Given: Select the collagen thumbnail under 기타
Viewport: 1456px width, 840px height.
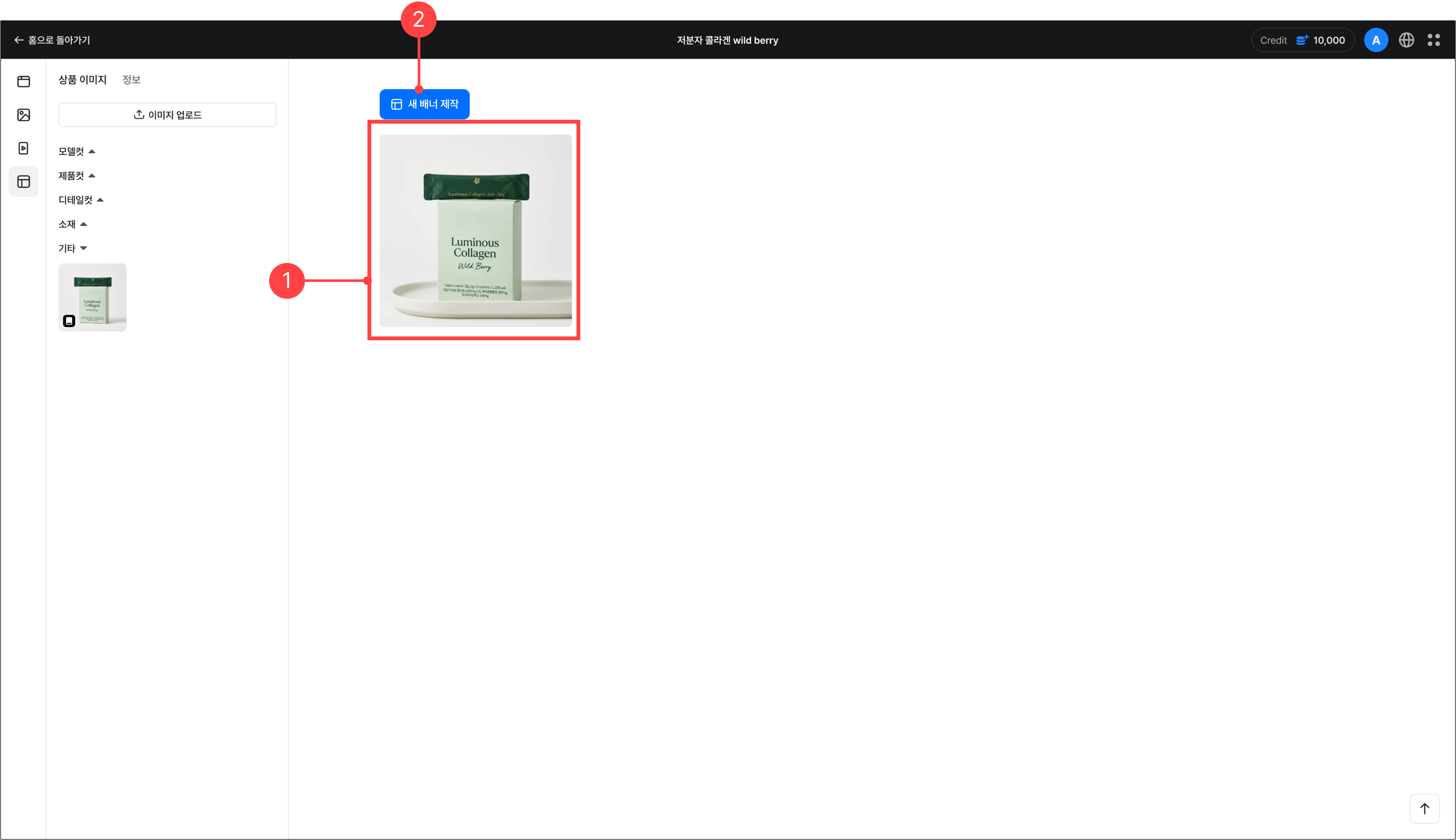Looking at the screenshot, I should [92, 298].
